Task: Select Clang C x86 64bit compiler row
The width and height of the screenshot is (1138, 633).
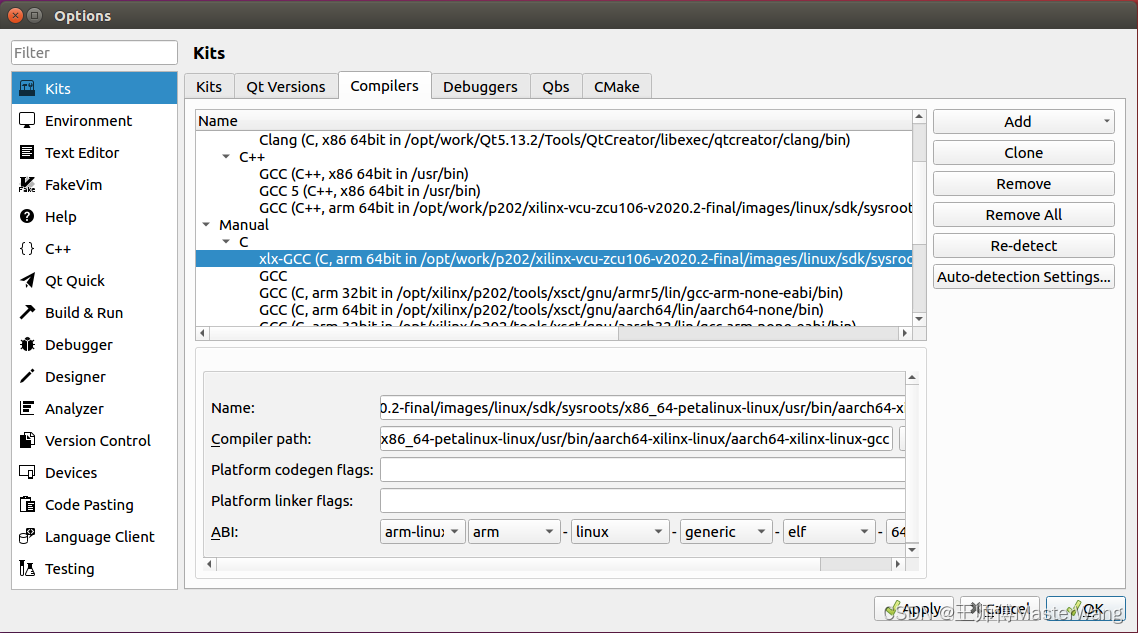Action: pyautogui.click(x=554, y=139)
